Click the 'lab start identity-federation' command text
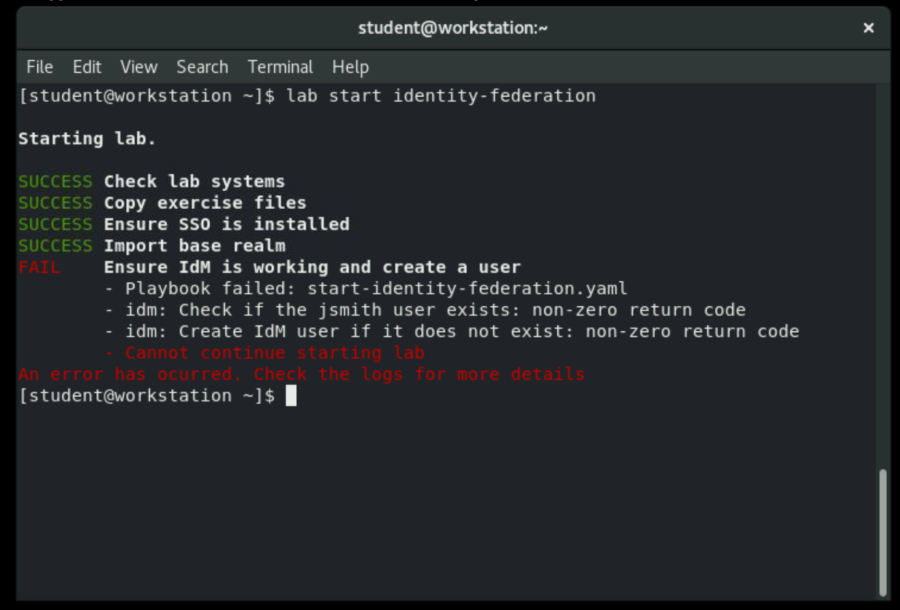The width and height of the screenshot is (900, 610). pos(440,96)
